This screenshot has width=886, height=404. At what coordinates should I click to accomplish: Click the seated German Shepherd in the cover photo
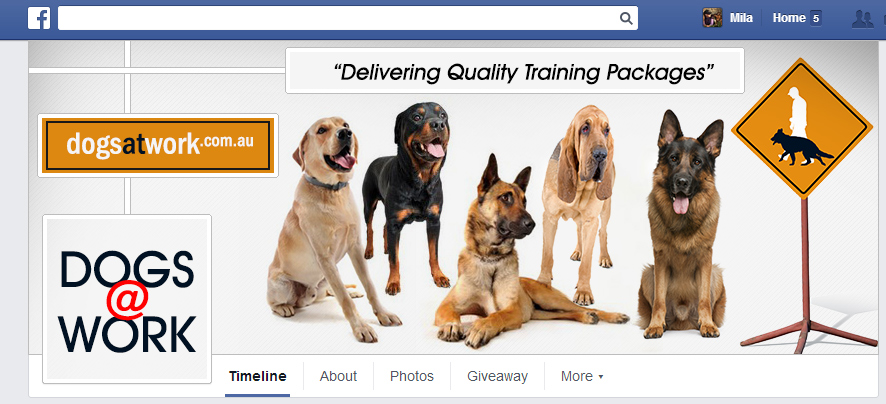click(683, 223)
